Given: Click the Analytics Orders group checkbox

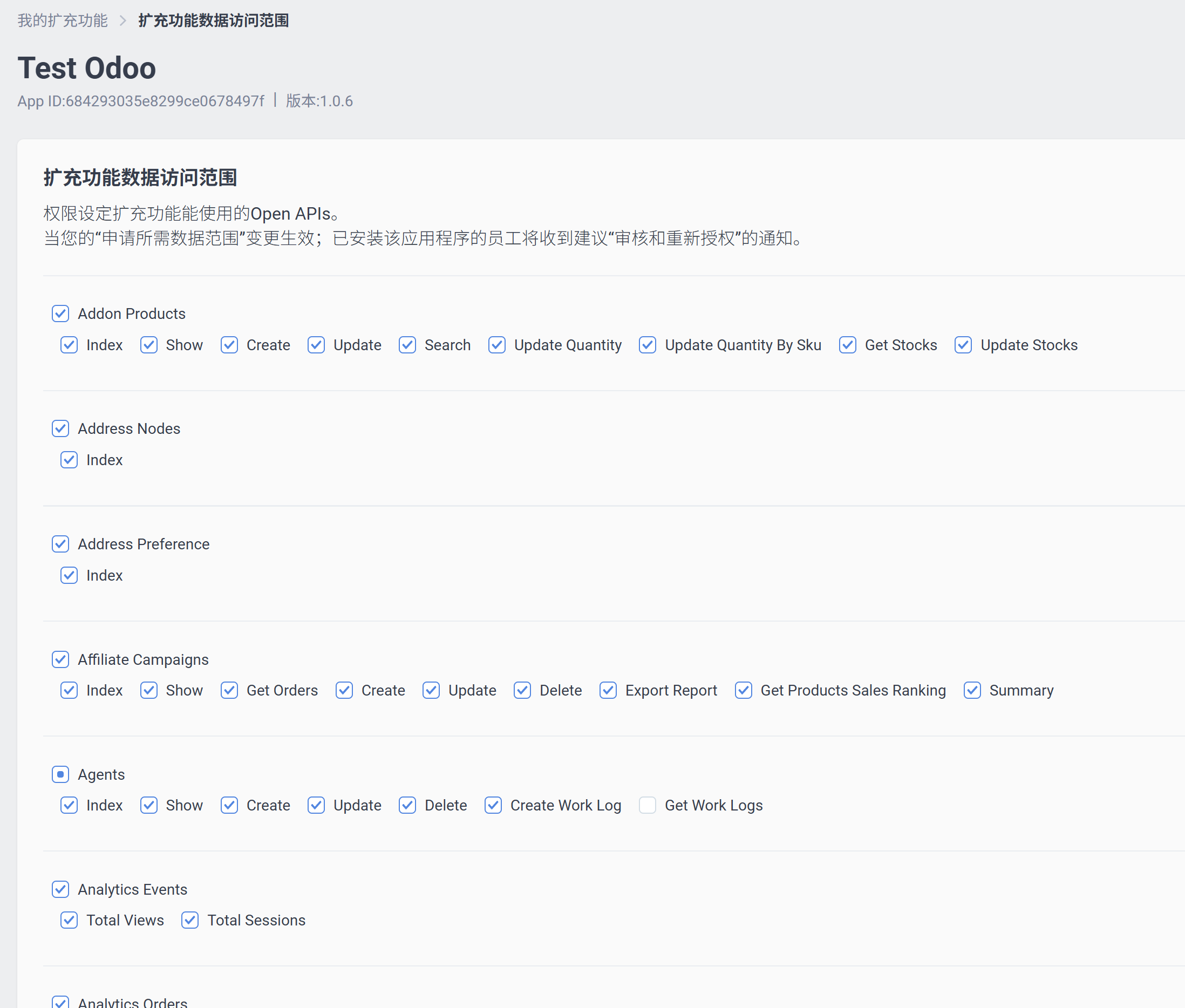Looking at the screenshot, I should click(x=60, y=1001).
